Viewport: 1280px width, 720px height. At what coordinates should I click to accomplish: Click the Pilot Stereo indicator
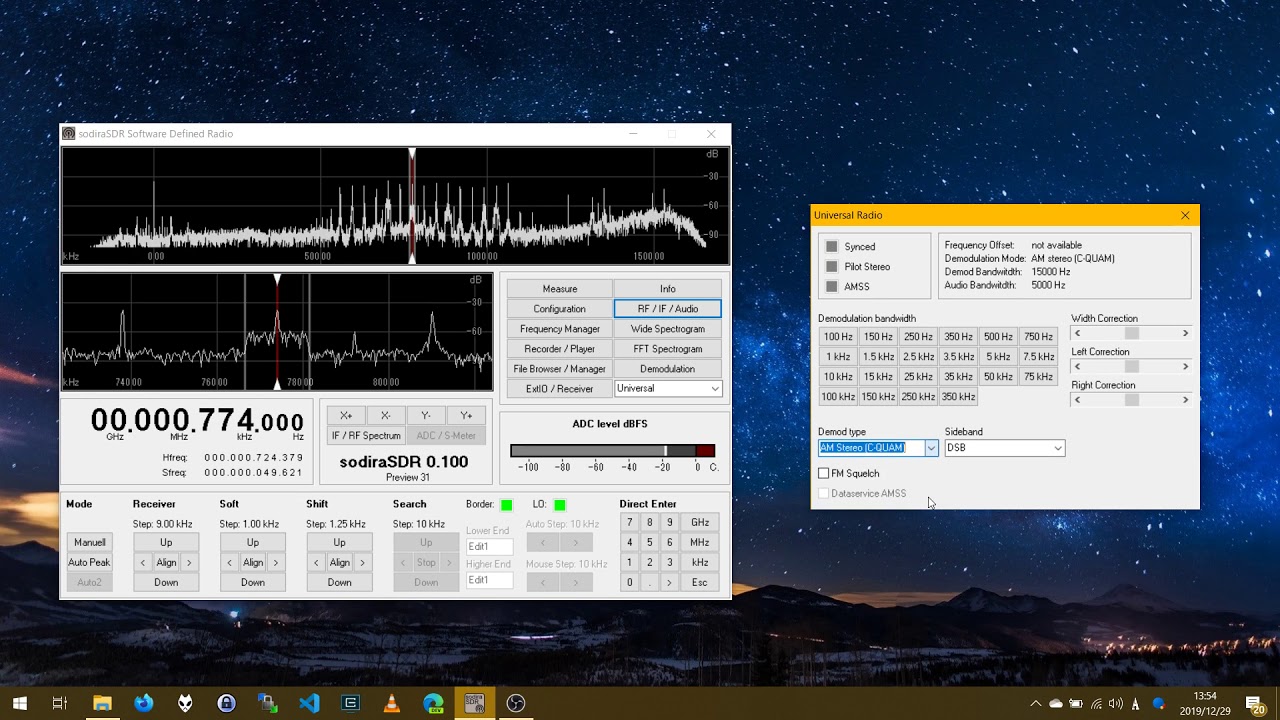click(x=831, y=267)
